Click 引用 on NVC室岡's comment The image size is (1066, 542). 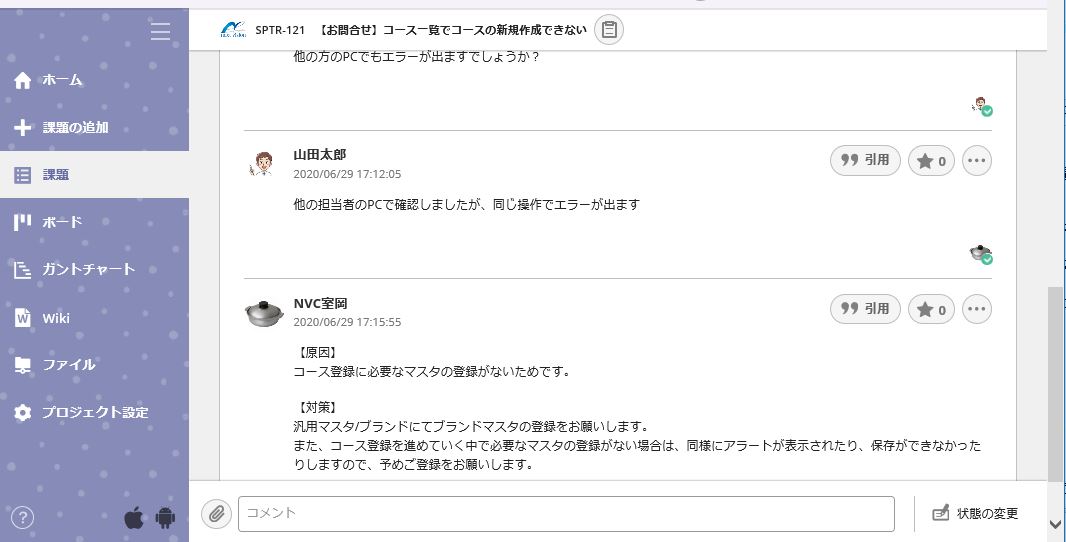click(865, 309)
